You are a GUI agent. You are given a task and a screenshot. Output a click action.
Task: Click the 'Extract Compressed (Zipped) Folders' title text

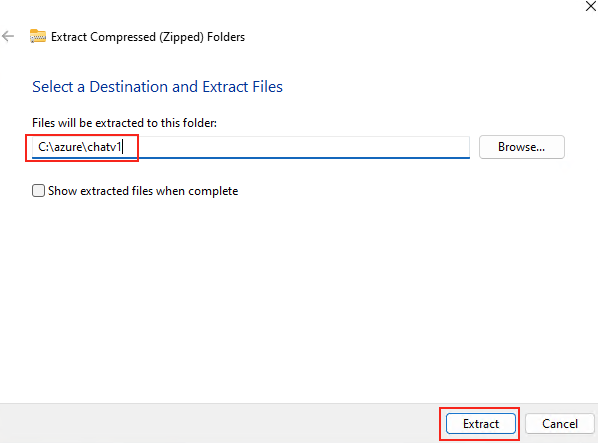148,37
